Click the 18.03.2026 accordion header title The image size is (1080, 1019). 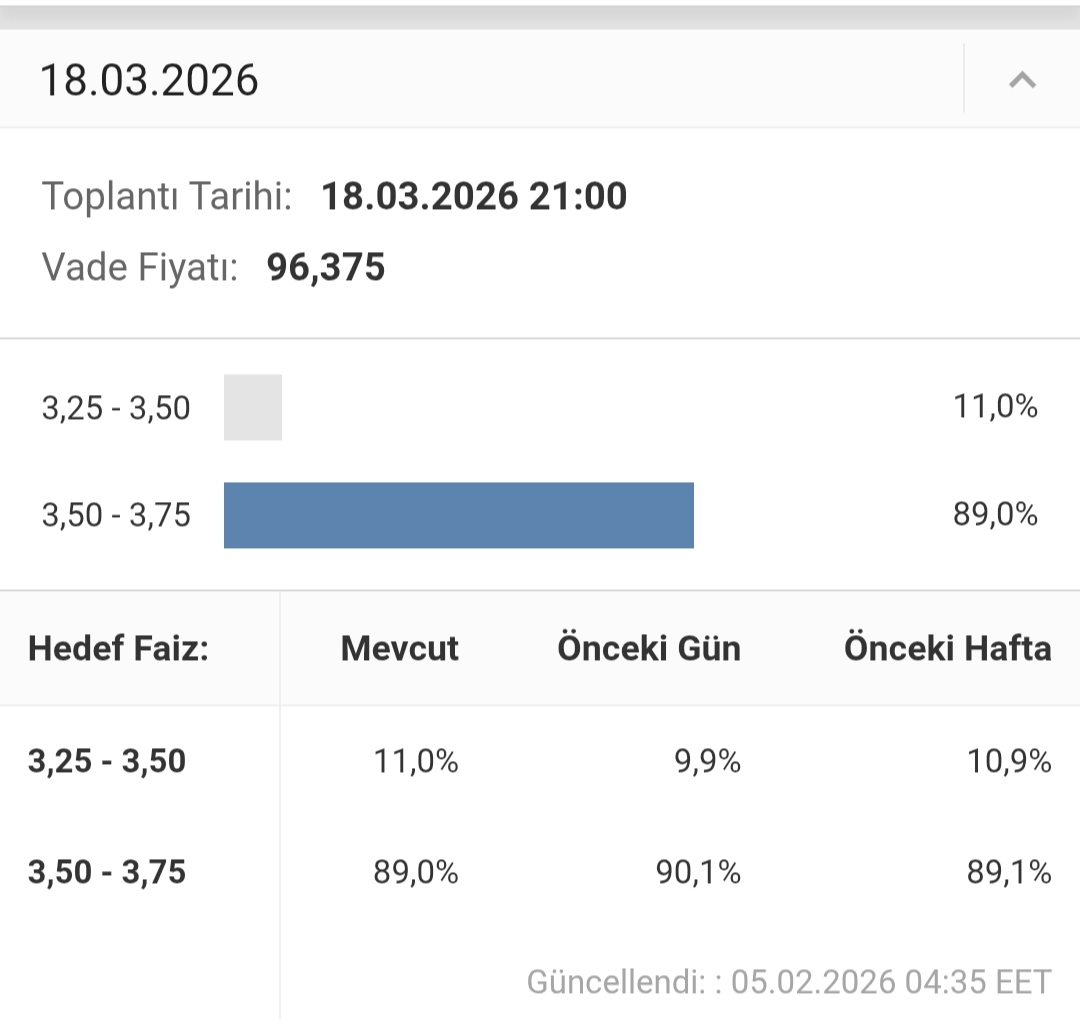149,80
